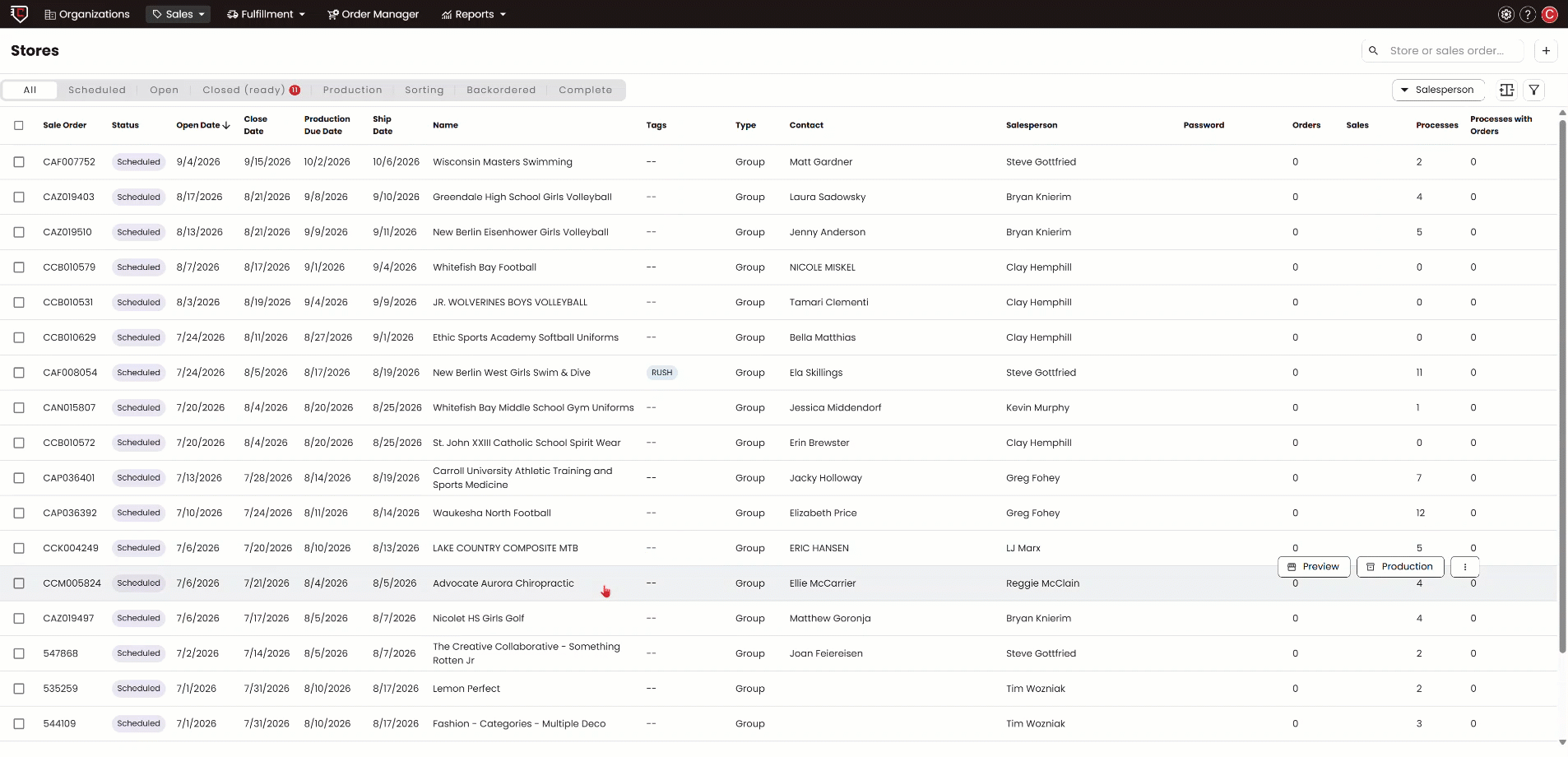The image size is (1568, 757).
Task: Click the vertical scrollbar thumb
Action: pos(1562,387)
